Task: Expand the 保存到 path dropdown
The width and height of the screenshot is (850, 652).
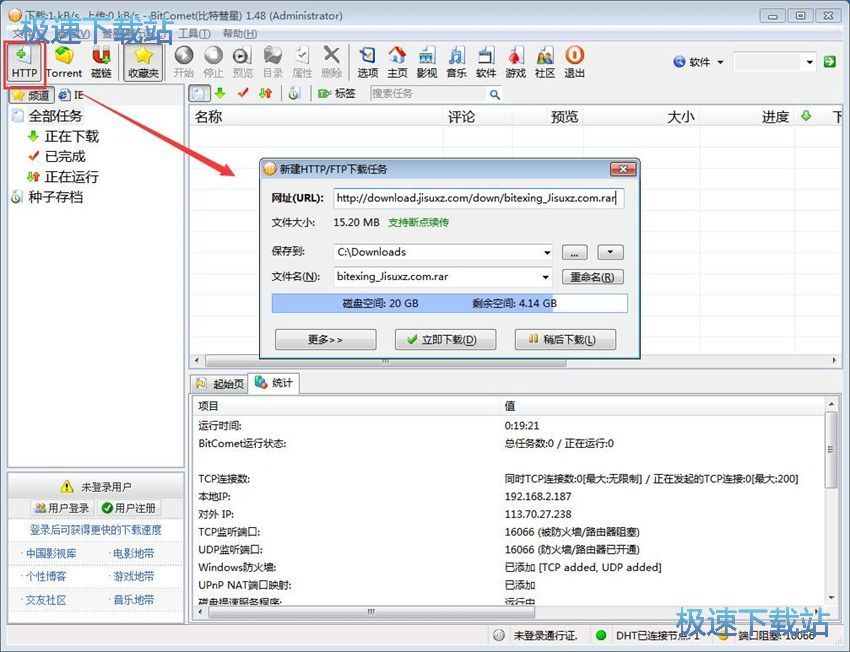Action: click(547, 253)
